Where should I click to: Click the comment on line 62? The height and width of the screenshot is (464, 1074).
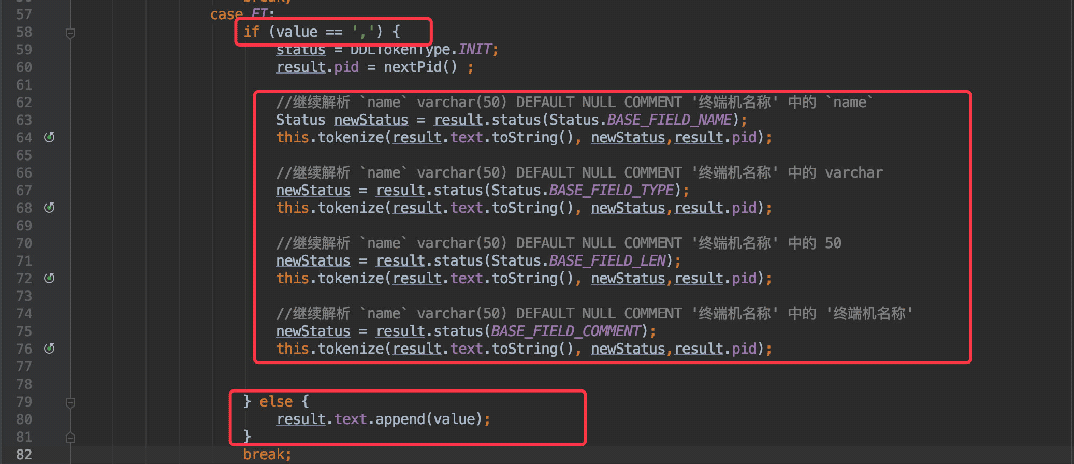click(575, 102)
